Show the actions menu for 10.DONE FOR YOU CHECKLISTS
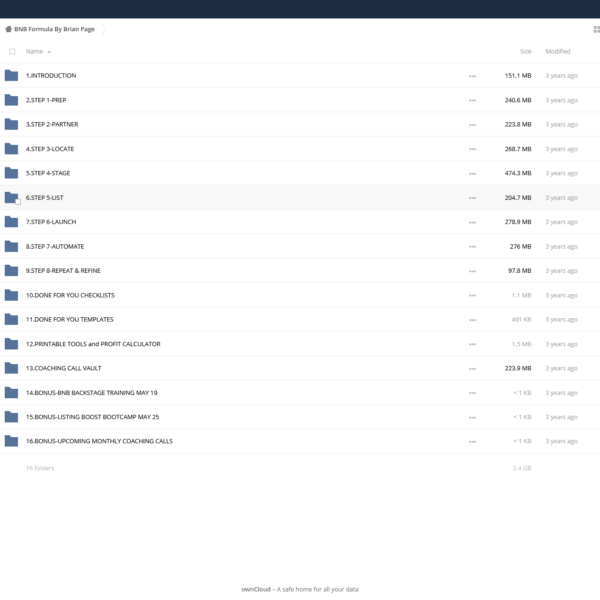The height and width of the screenshot is (600, 600). pyautogui.click(x=473, y=296)
